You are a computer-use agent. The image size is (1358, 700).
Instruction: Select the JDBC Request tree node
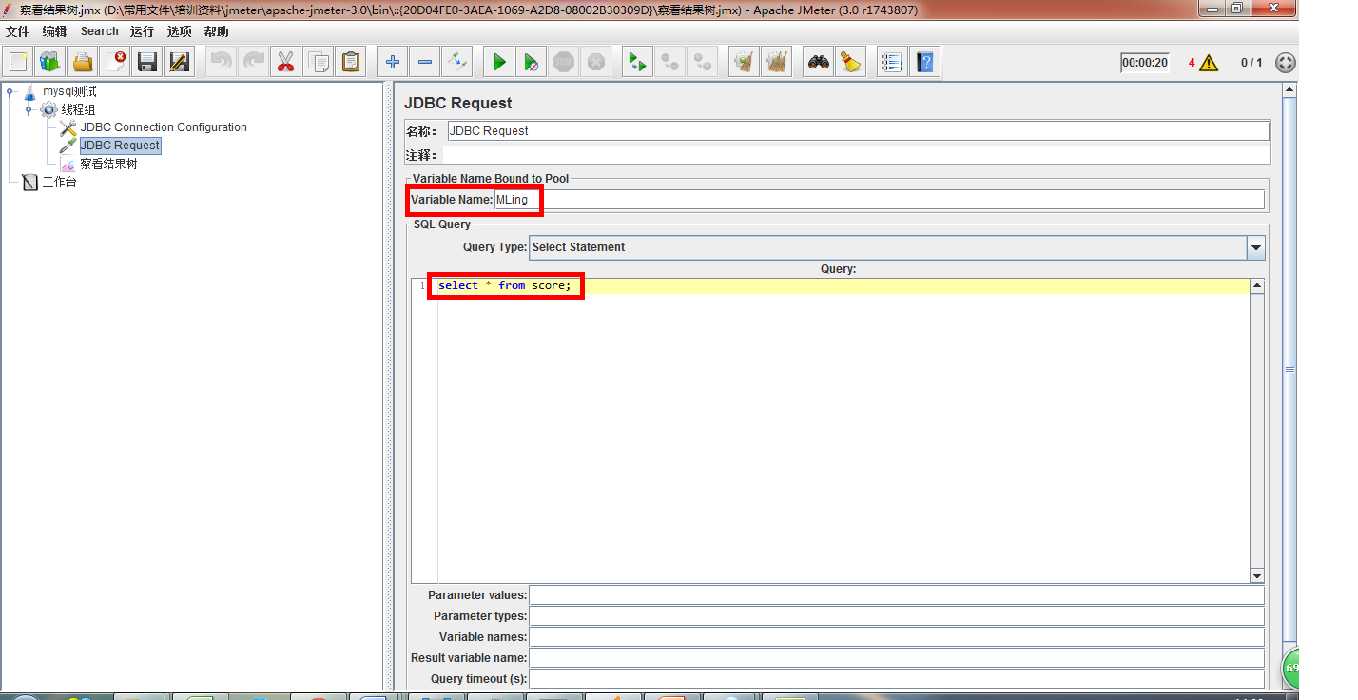click(x=120, y=145)
